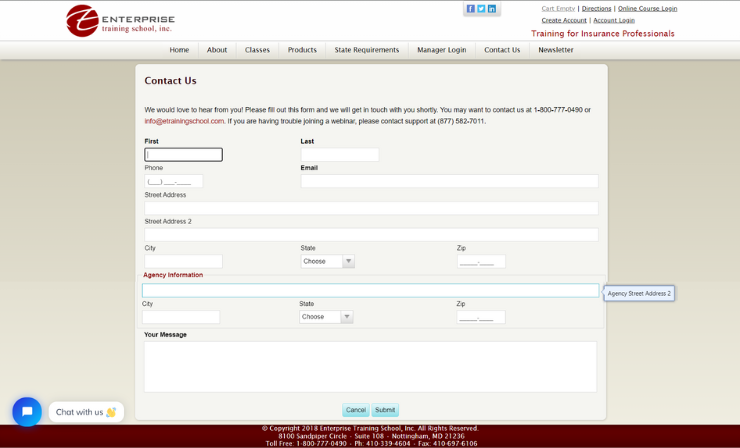Image resolution: width=740 pixels, height=448 pixels.
Task: Expand the personal State dropdown
Action: tap(327, 261)
